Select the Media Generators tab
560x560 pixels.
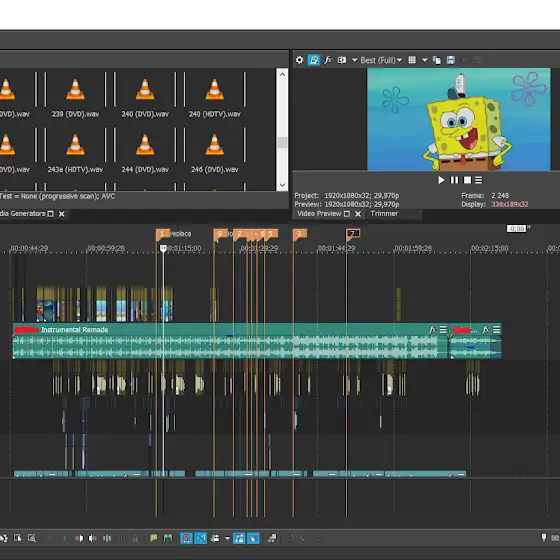pyautogui.click(x=22, y=214)
